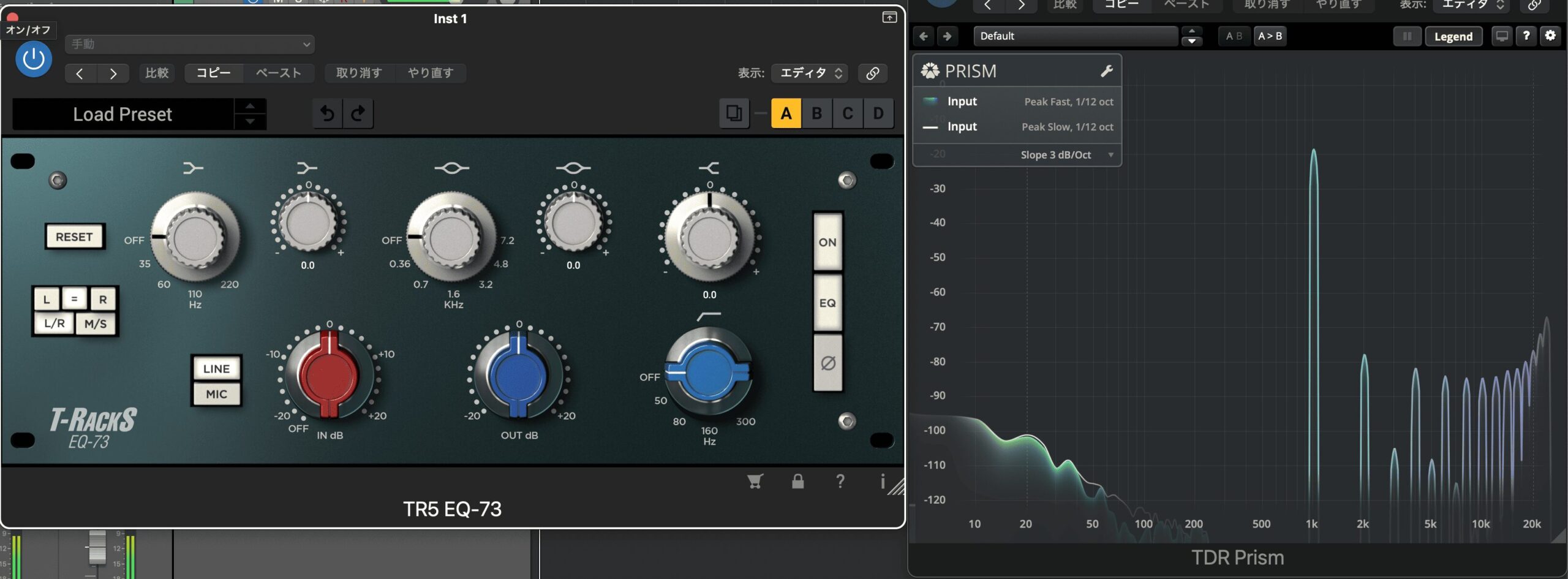This screenshot has width=1568, height=579.
Task: Open the 手動 preset dropdown
Action: coord(190,44)
